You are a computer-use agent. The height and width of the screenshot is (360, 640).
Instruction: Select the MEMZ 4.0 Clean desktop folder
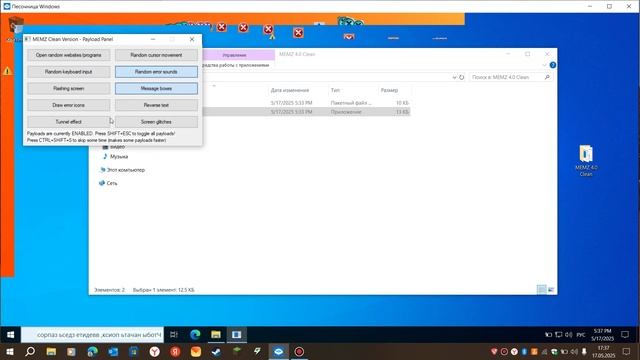[x=586, y=161]
